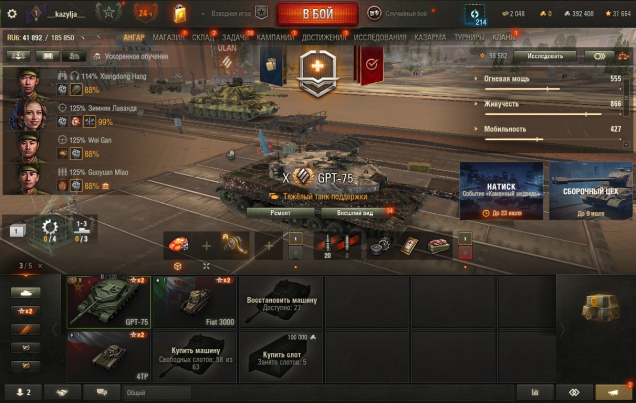Click the В БОЙ battle button
The width and height of the screenshot is (636, 403).
click(x=318, y=14)
